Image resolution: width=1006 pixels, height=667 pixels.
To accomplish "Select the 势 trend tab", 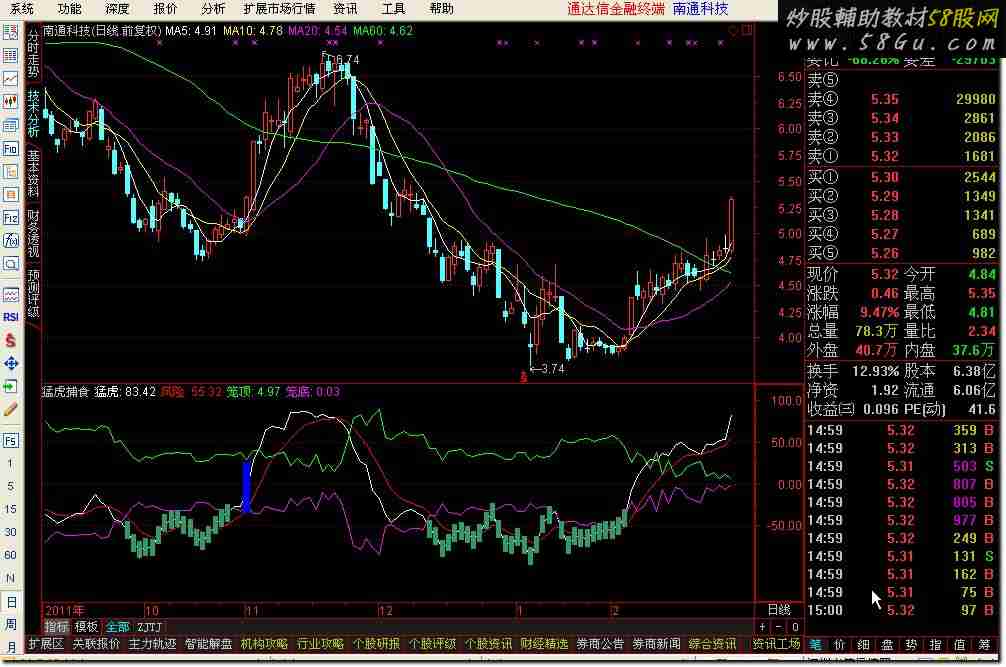I will pos(912,645).
